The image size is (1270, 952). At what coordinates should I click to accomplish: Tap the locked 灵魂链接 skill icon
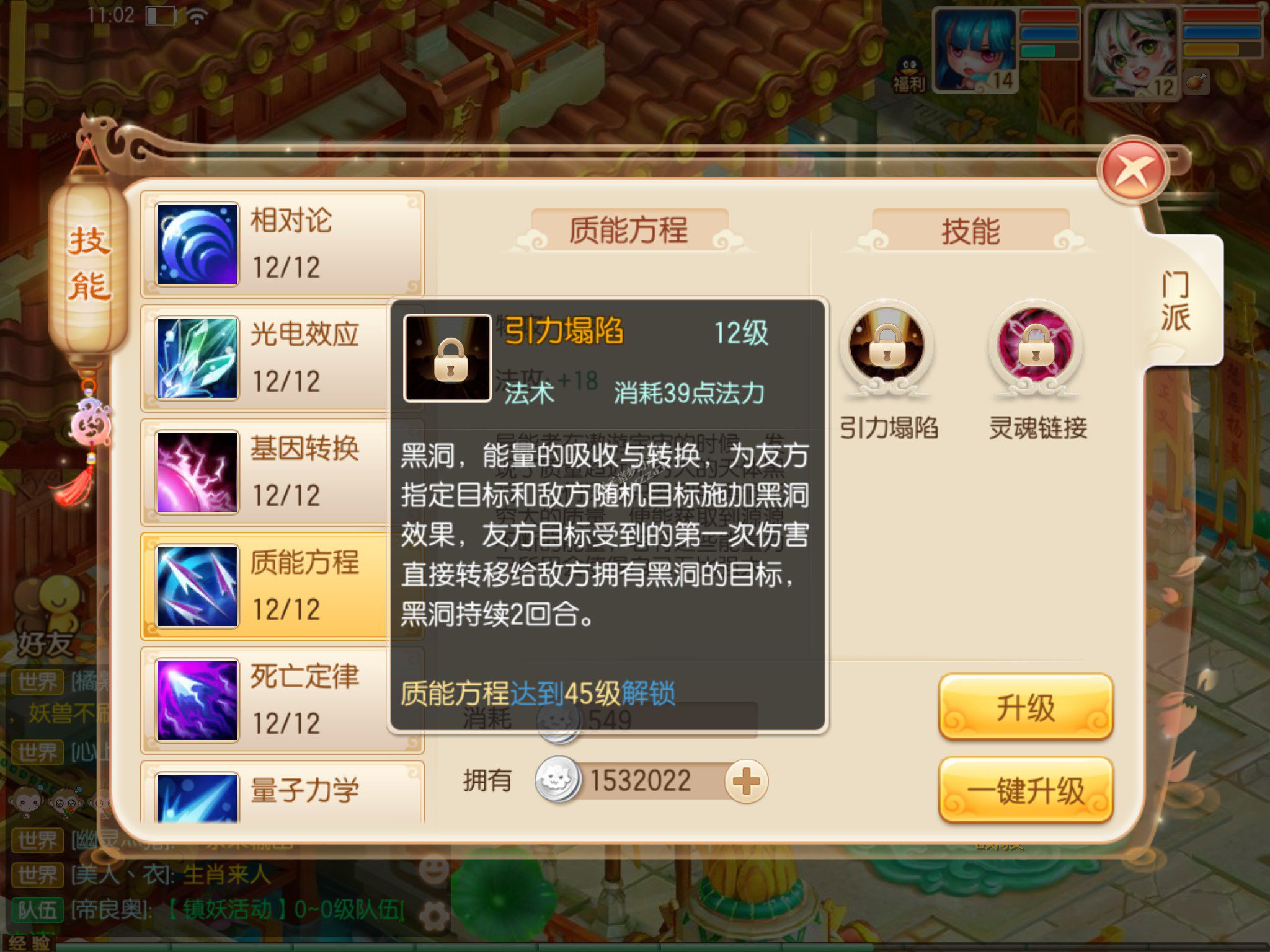pos(1036,347)
